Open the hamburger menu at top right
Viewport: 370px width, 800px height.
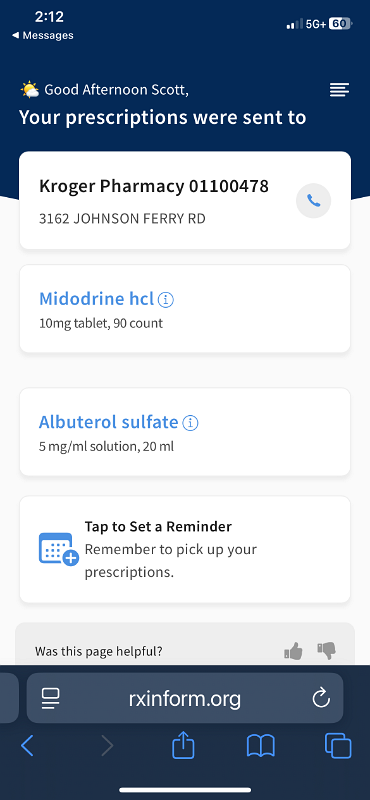click(339, 90)
